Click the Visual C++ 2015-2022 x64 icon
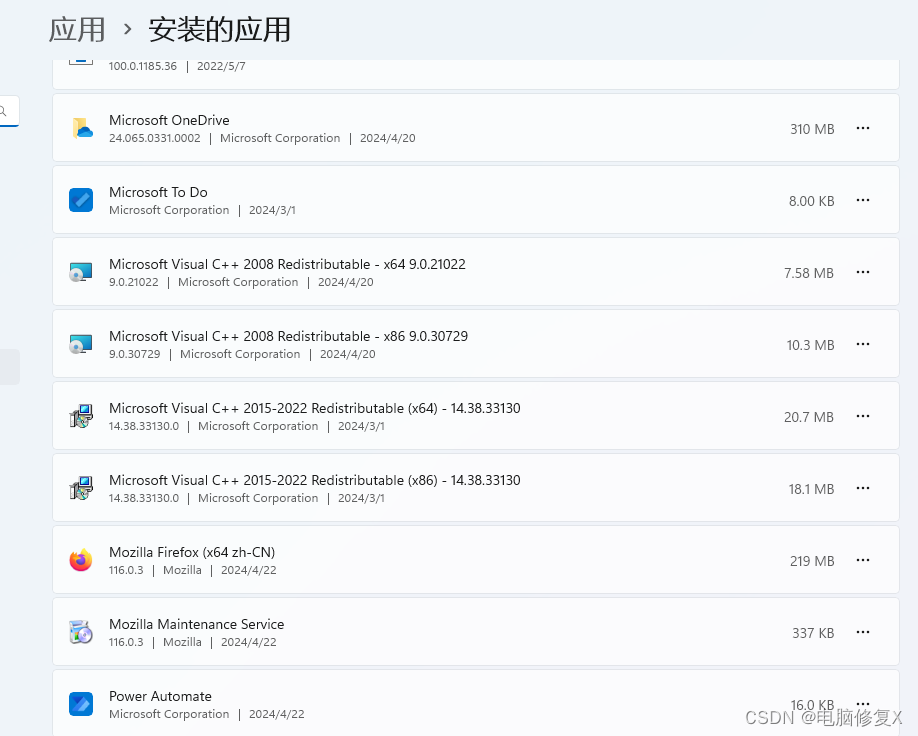The image size is (918, 736). point(81,416)
